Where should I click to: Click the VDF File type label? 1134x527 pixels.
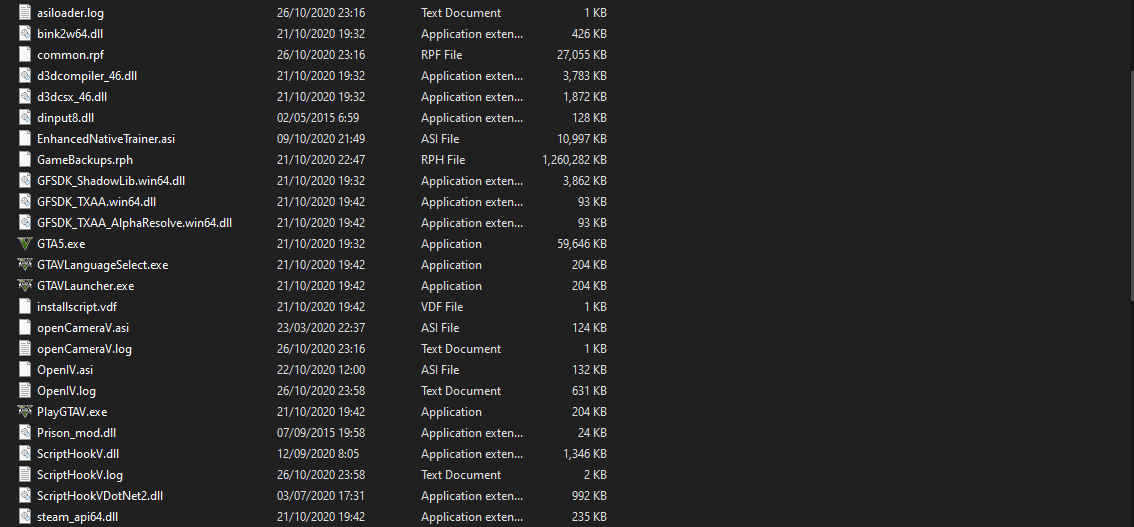(x=443, y=307)
